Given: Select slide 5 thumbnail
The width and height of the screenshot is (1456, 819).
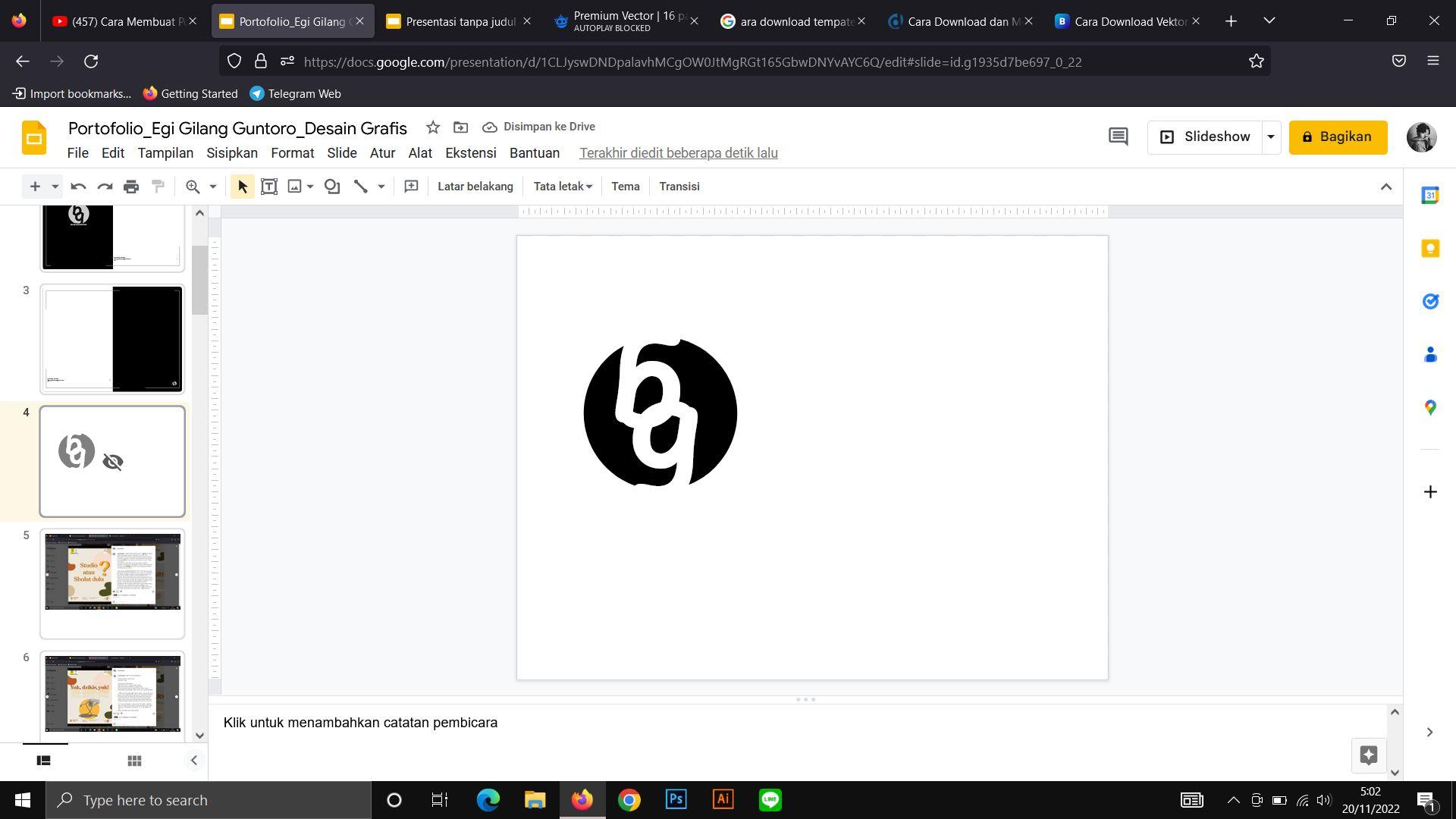Looking at the screenshot, I should click(x=112, y=582).
